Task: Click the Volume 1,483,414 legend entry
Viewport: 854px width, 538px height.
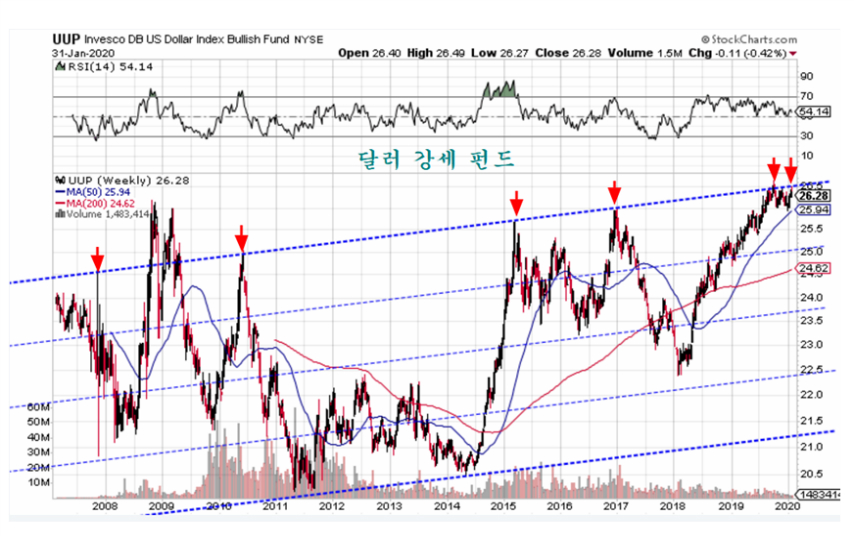Action: tap(102, 214)
